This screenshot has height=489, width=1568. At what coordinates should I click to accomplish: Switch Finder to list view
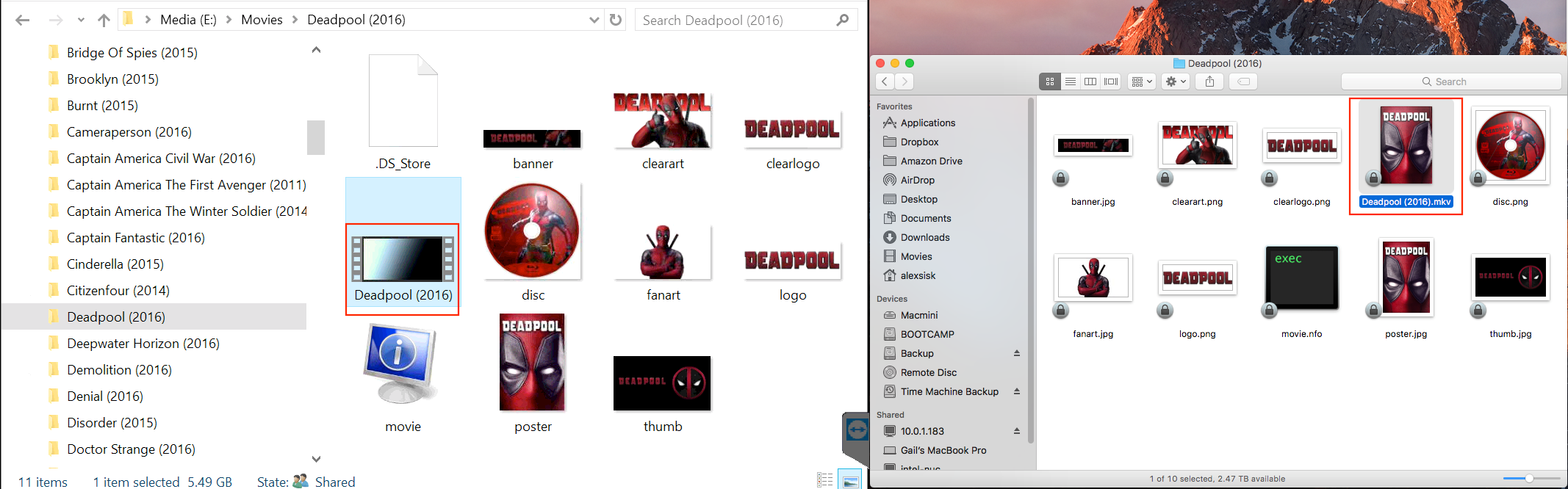pyautogui.click(x=1071, y=81)
